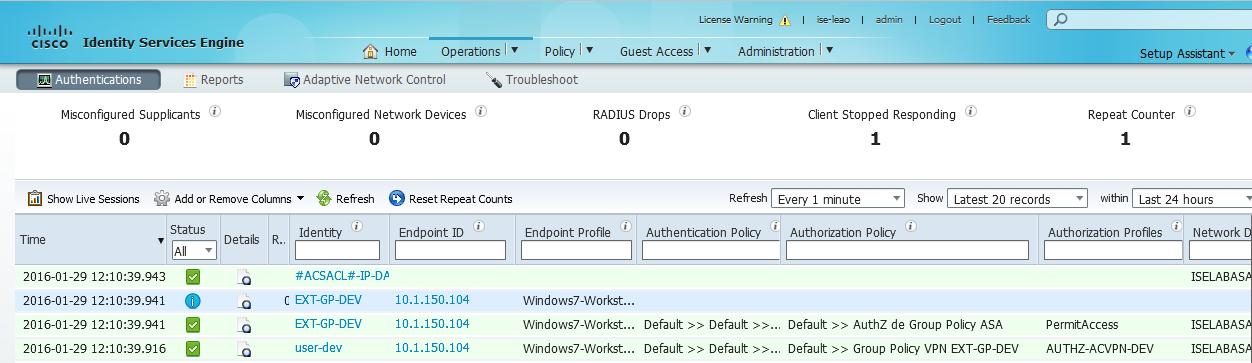The image size is (1252, 363).
Task: Click info icon in Identity column header
Action: (357, 226)
